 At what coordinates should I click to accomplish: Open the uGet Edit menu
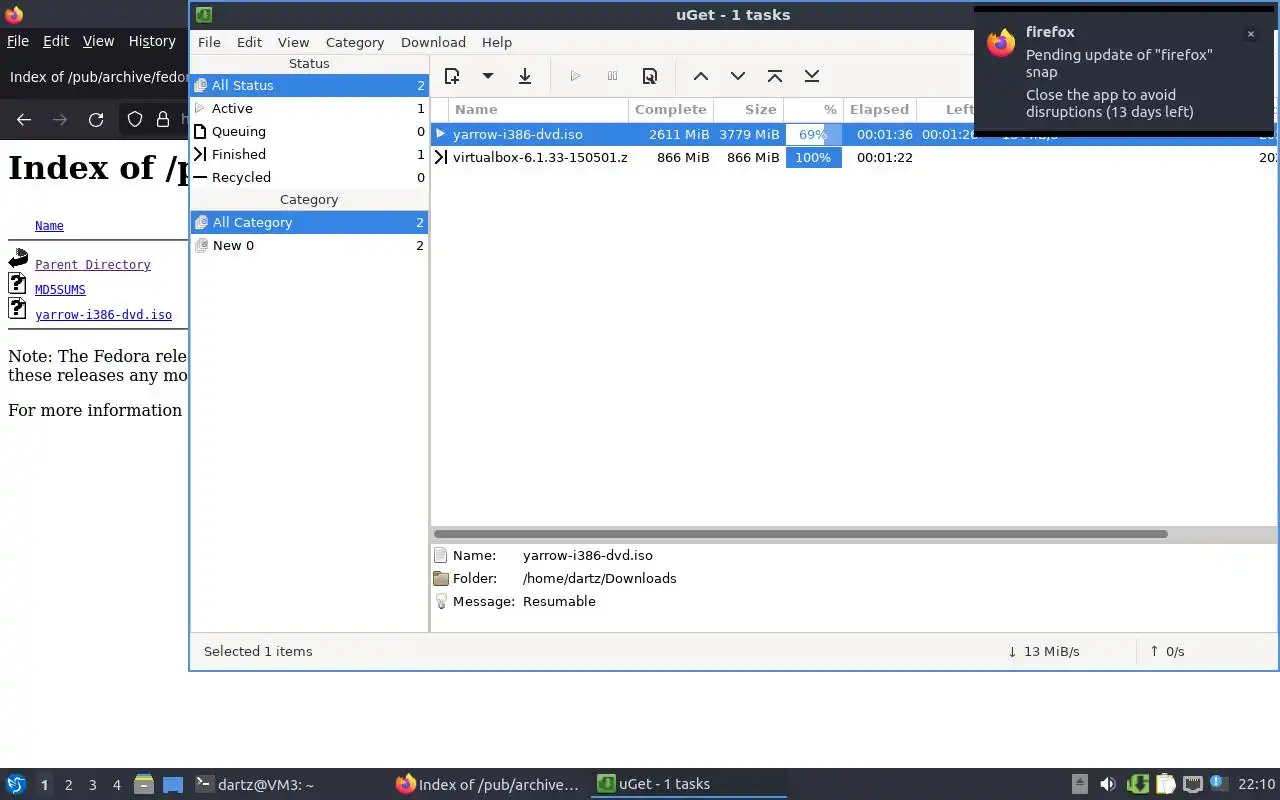click(249, 42)
